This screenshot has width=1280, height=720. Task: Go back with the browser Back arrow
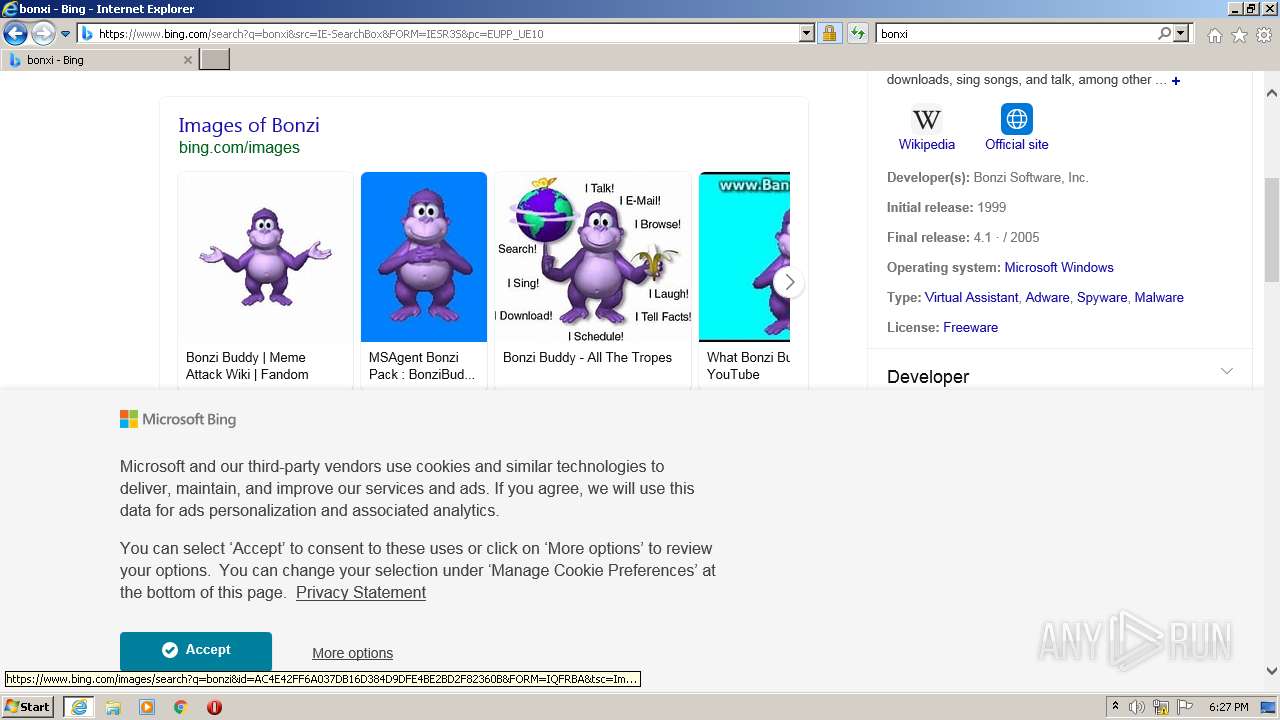(x=15, y=34)
